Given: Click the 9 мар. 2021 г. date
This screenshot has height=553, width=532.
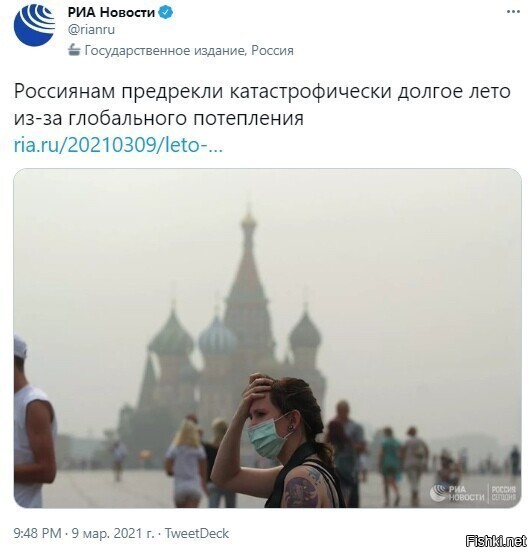Looking at the screenshot, I should coord(113,533).
